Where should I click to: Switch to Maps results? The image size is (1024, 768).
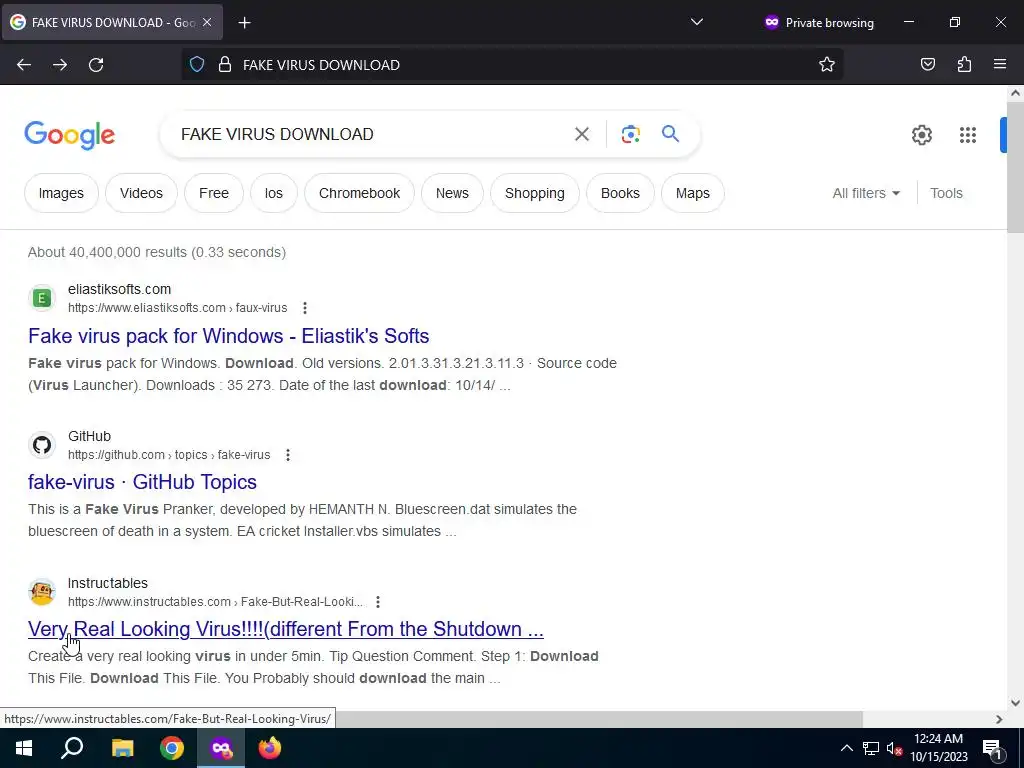692,193
